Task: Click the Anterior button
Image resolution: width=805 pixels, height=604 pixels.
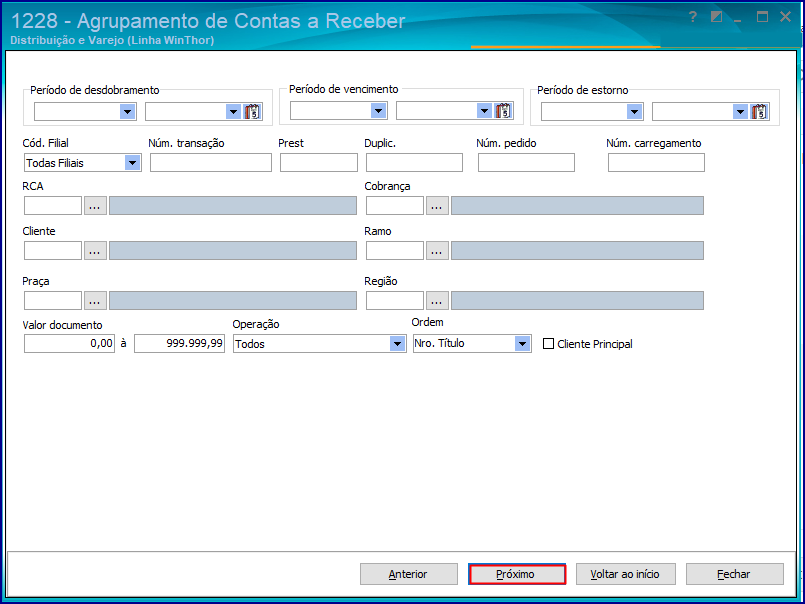Action: pyautogui.click(x=409, y=574)
